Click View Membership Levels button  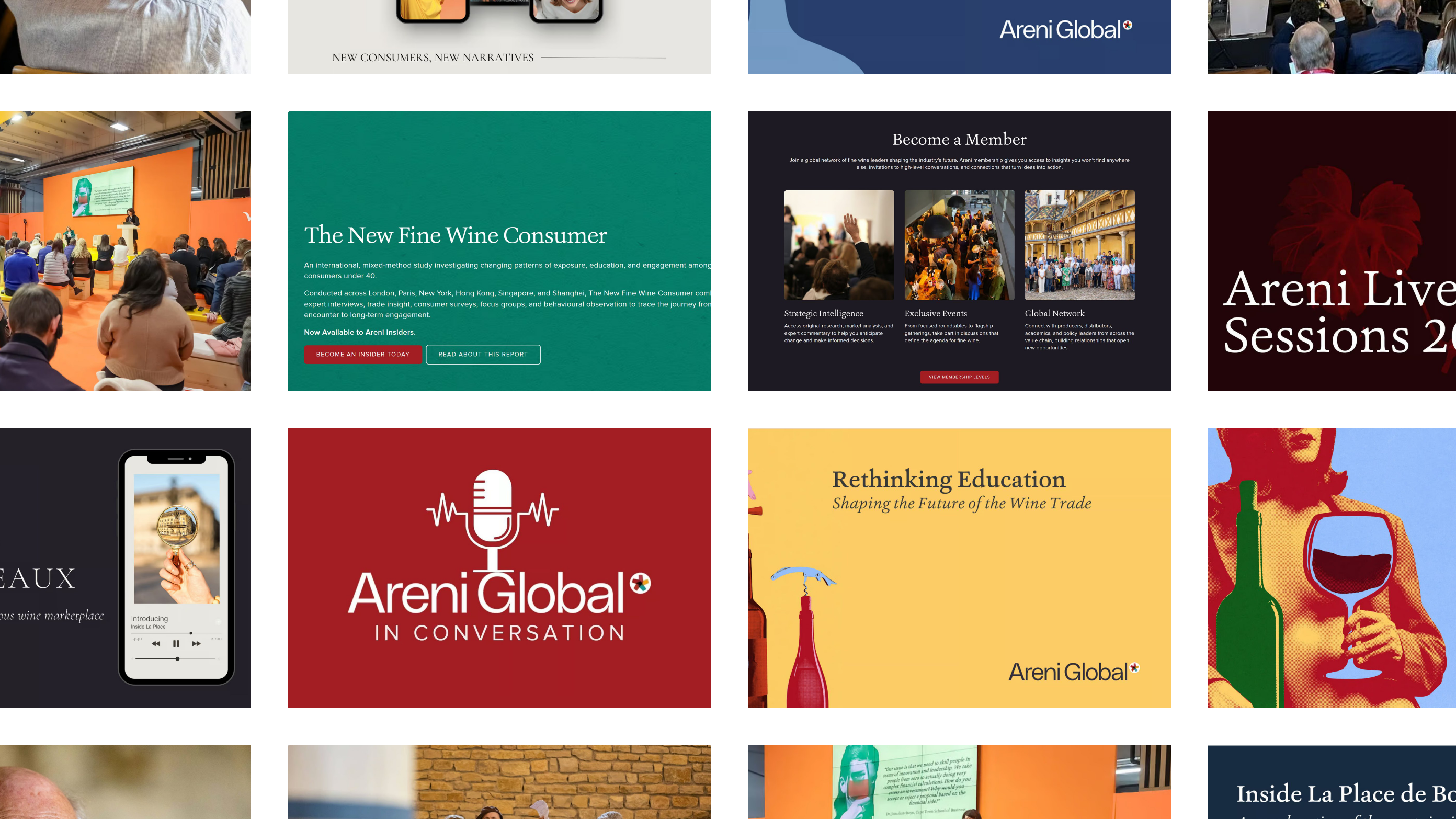click(x=959, y=377)
